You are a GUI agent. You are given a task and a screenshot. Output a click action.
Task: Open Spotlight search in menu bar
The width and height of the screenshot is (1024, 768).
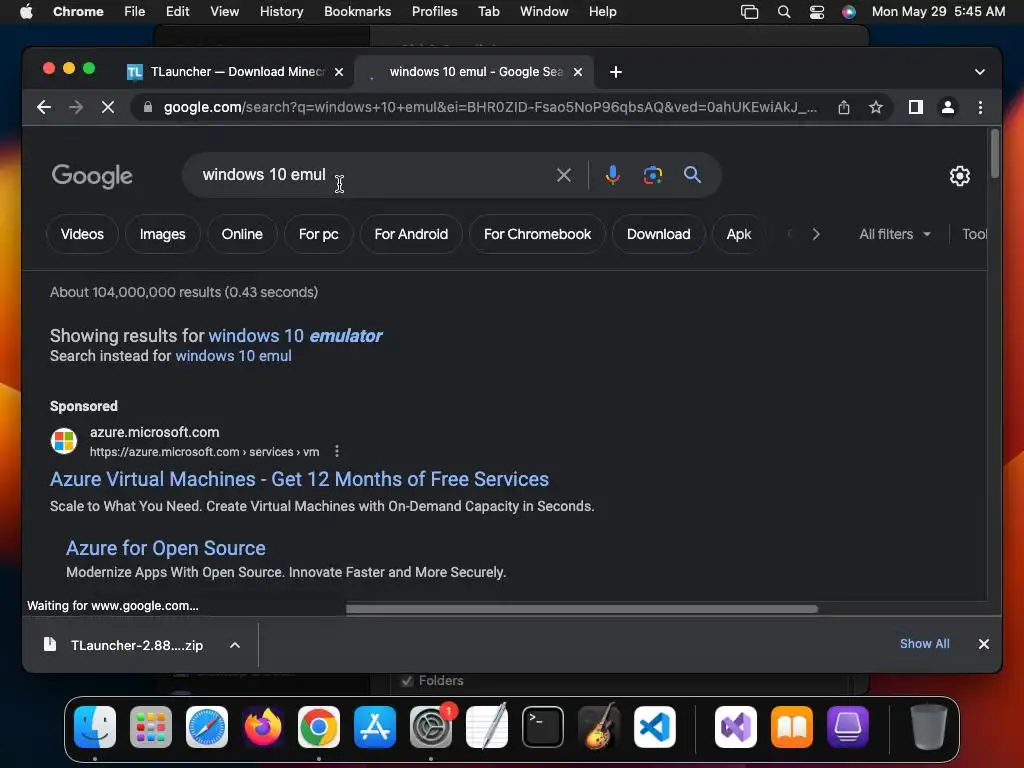784,12
